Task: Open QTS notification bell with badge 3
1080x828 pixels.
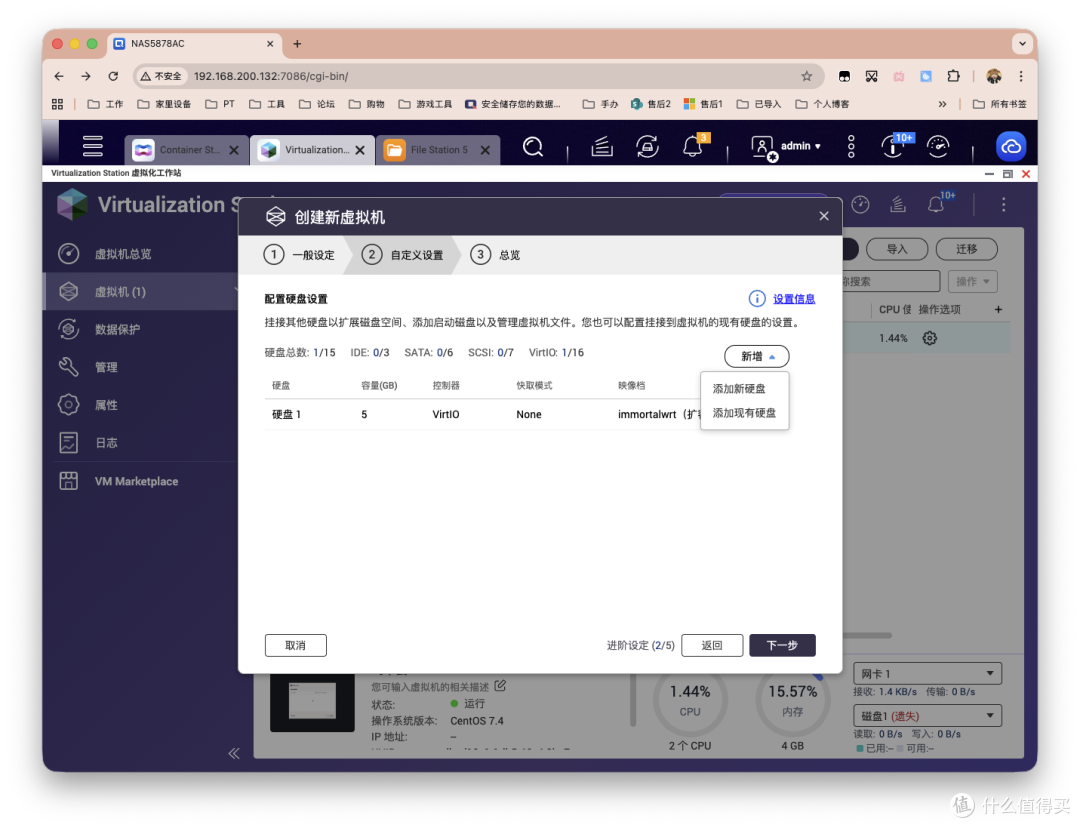Action: [x=694, y=146]
